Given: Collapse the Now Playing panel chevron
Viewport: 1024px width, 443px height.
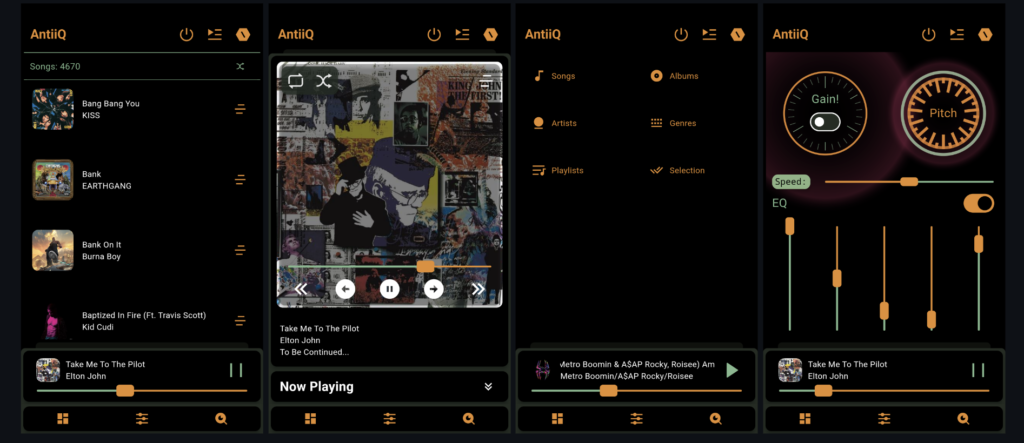Looking at the screenshot, I should click(488, 387).
